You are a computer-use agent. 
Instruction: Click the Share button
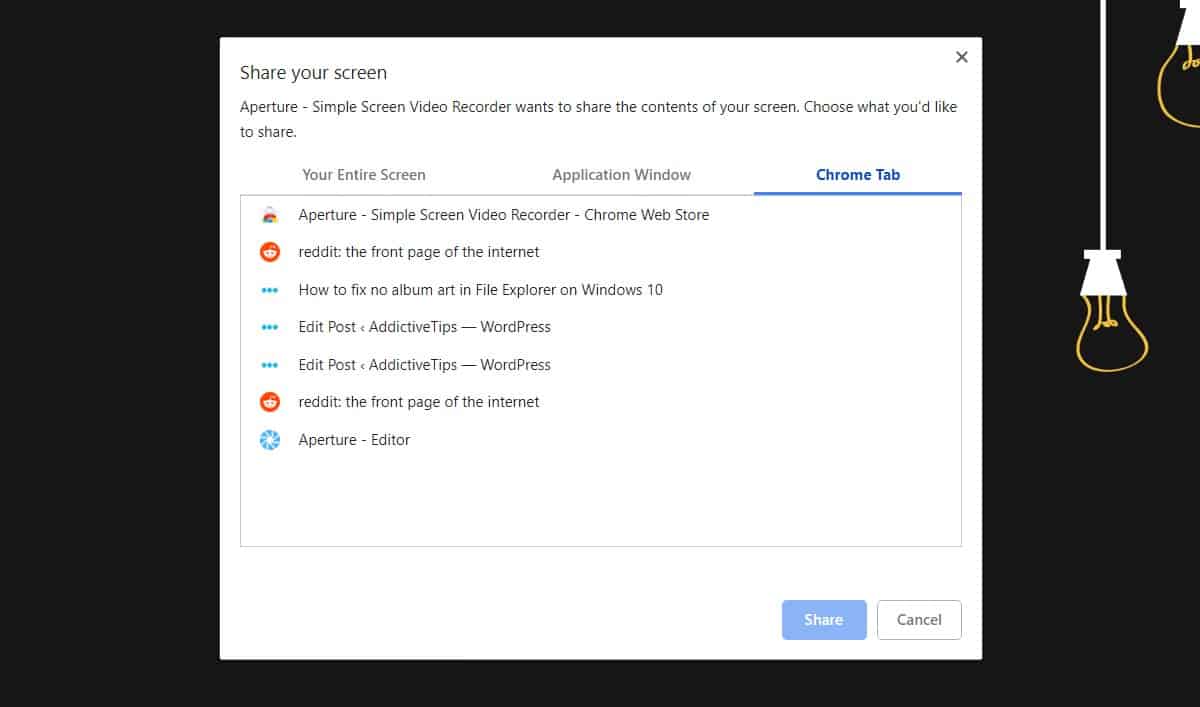coord(824,620)
